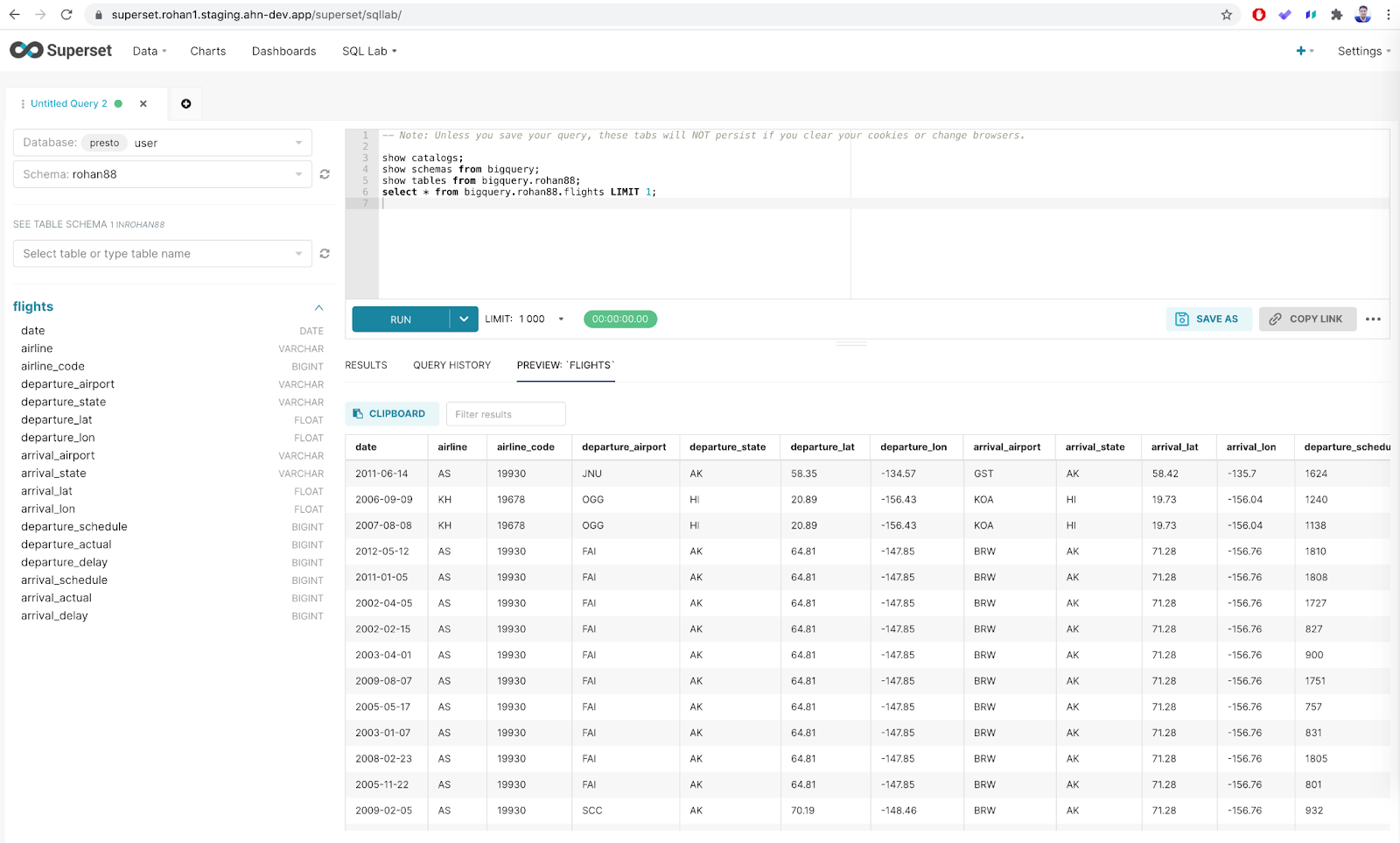Click the Save As button

pos(1207,320)
